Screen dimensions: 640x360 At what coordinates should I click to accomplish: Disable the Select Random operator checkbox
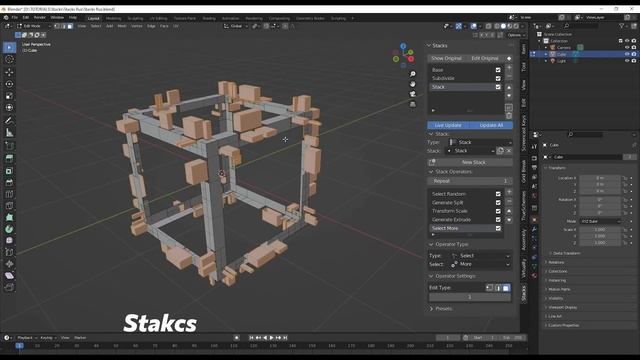(x=498, y=194)
